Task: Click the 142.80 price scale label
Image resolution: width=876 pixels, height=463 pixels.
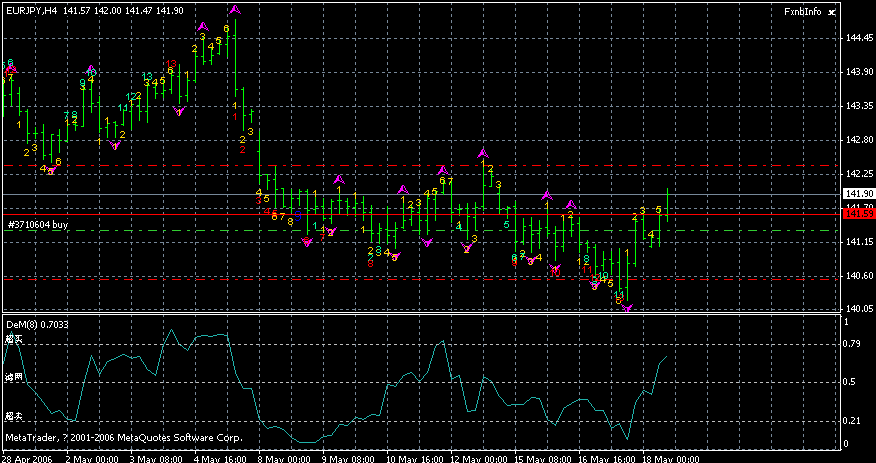Action: tap(859, 140)
